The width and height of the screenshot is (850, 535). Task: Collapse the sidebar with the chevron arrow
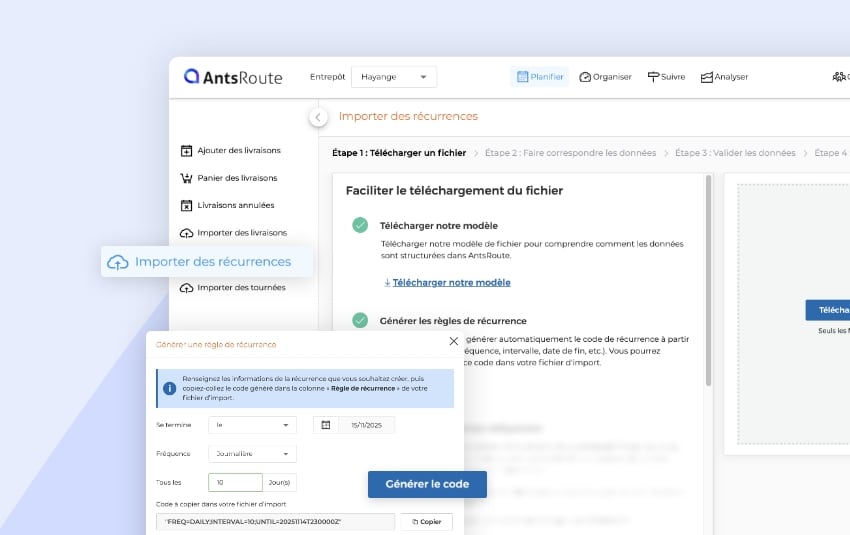click(318, 117)
